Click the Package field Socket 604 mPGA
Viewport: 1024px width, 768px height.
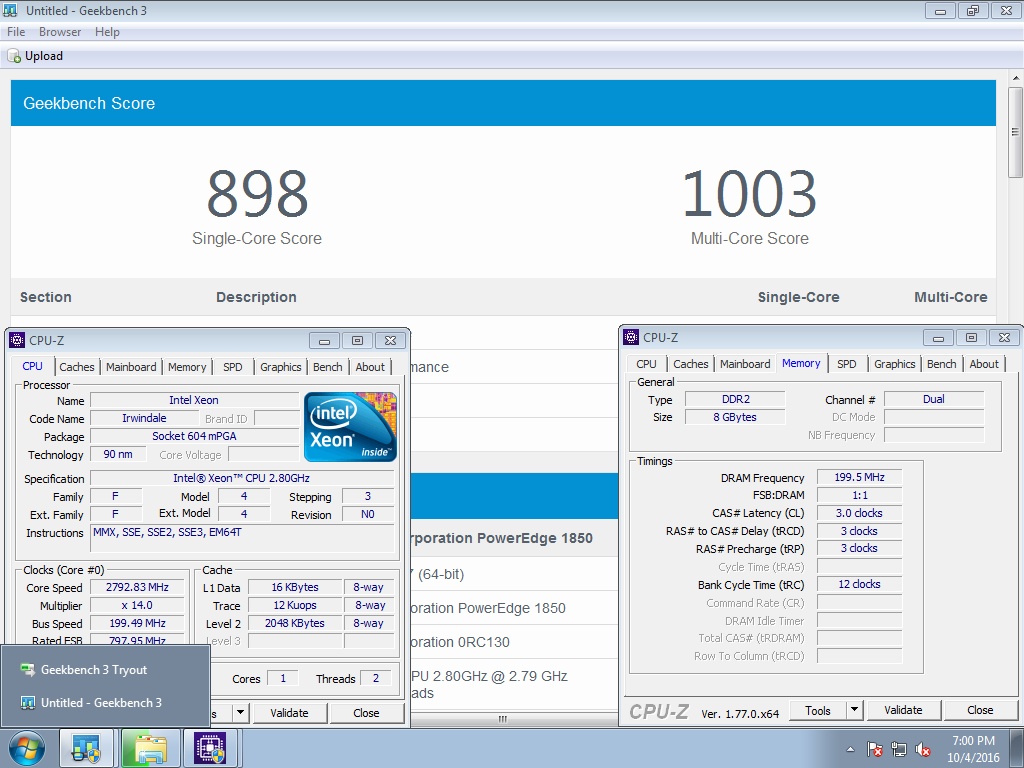195,436
